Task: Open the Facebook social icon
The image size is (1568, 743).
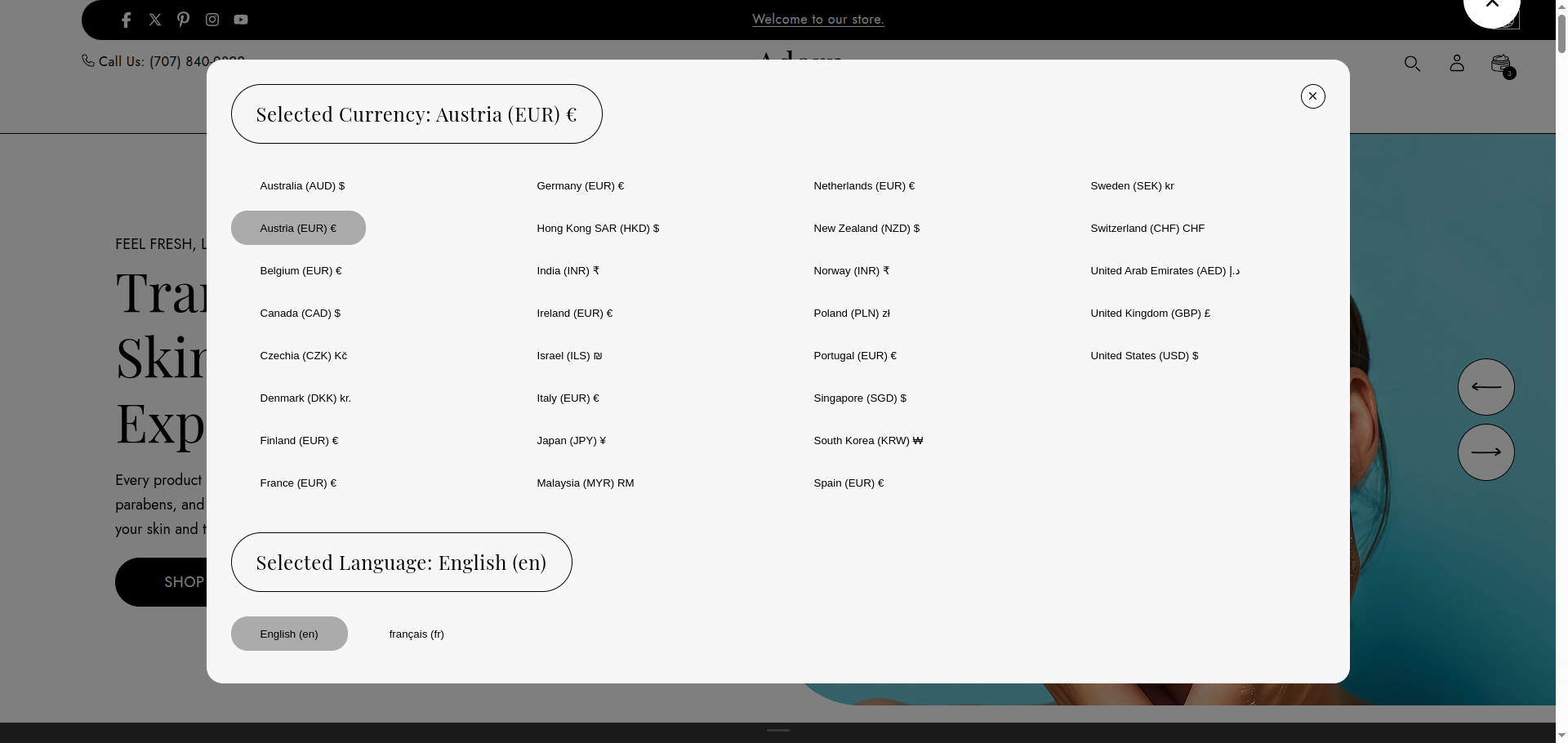Action: [x=126, y=20]
